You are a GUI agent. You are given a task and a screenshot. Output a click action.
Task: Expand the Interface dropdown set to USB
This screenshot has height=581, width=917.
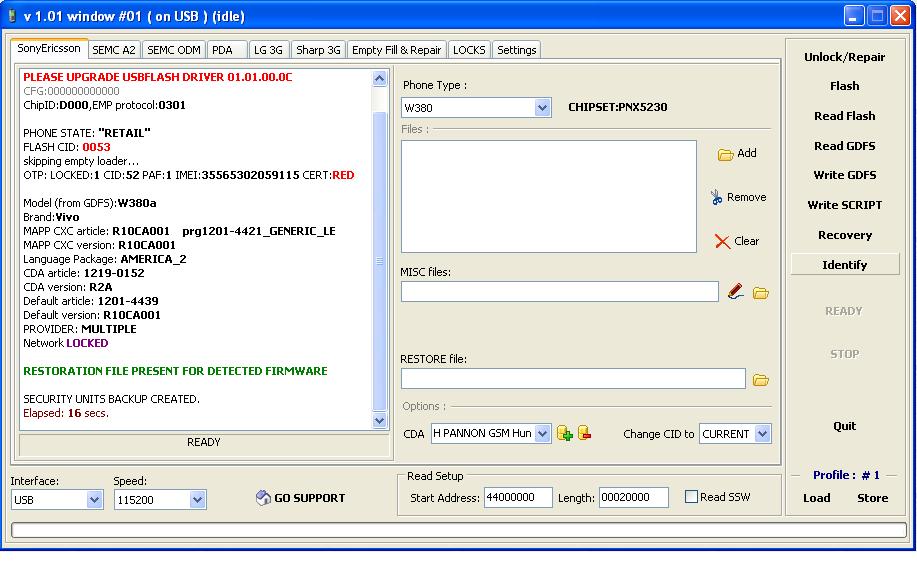pyautogui.click(x=94, y=500)
